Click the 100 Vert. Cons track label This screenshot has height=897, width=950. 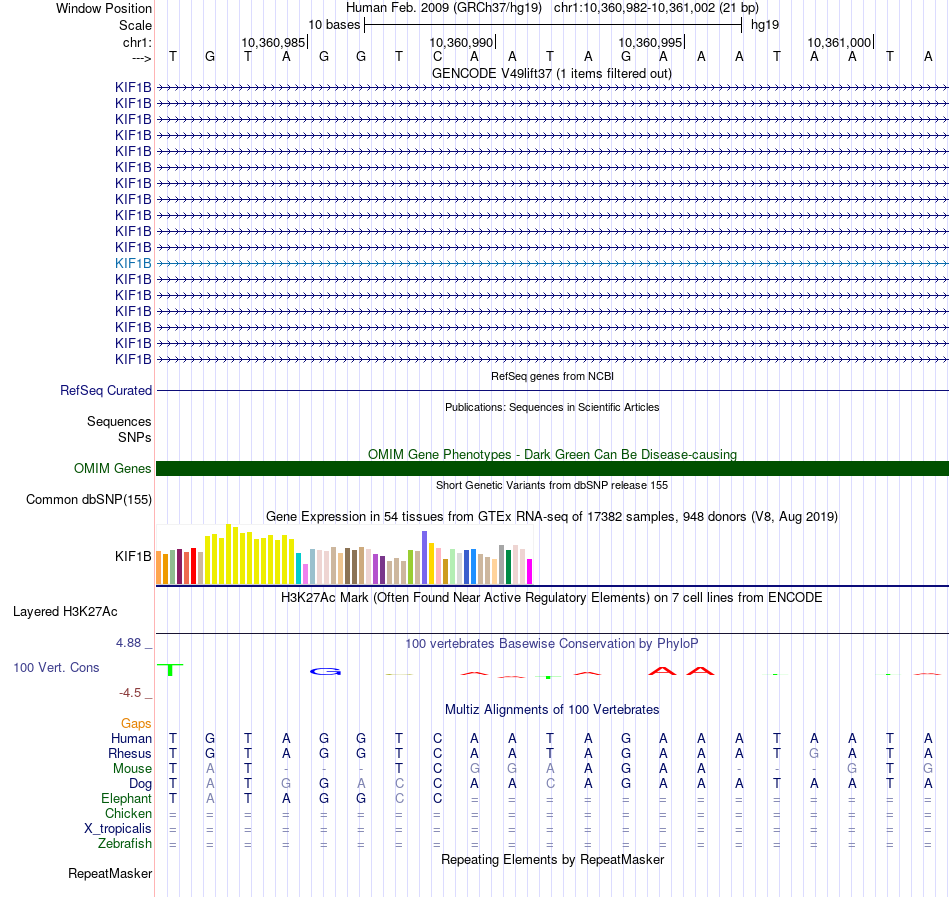[56, 667]
